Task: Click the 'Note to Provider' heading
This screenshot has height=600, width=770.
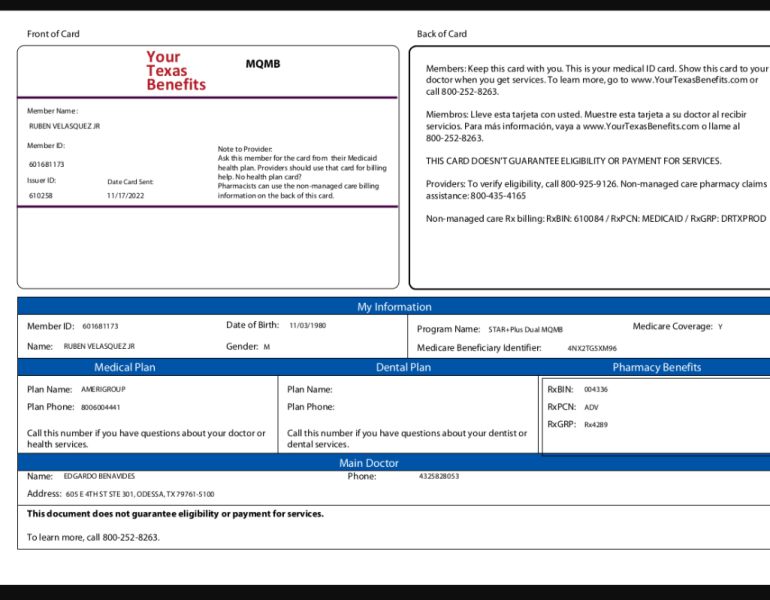Action: (245, 149)
